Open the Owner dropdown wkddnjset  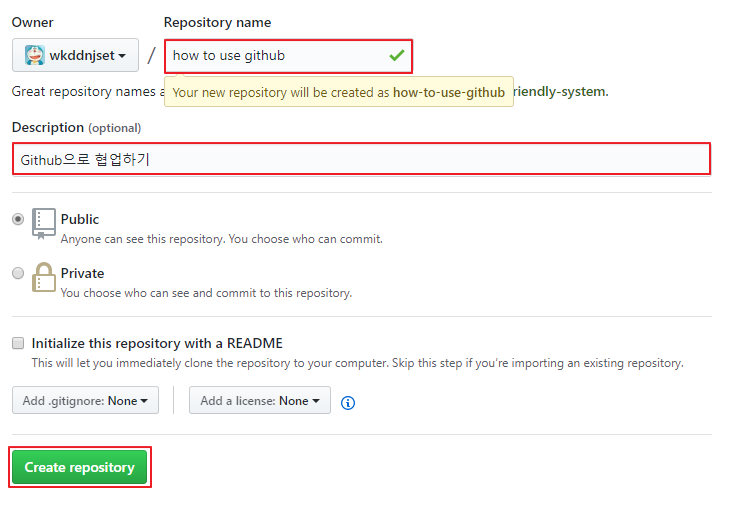pyautogui.click(x=75, y=55)
